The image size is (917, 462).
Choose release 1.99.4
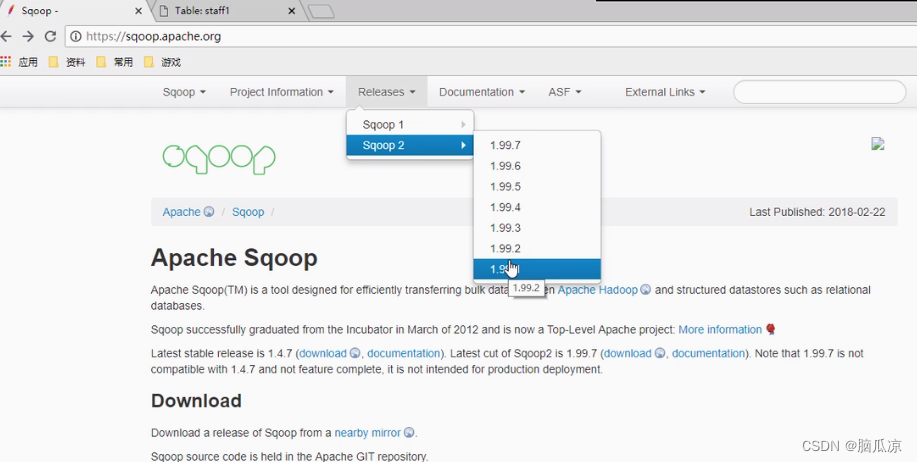[537, 207]
